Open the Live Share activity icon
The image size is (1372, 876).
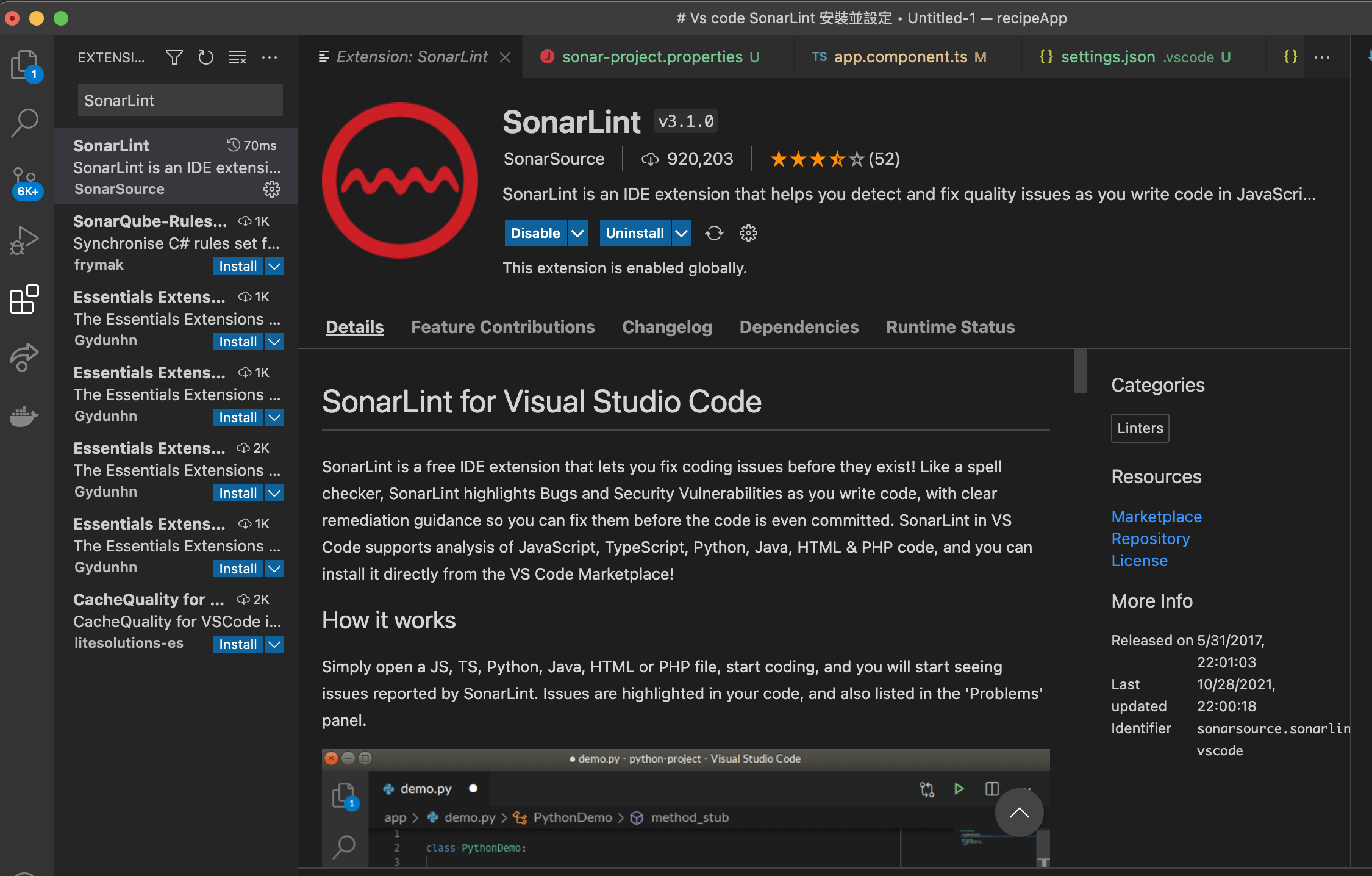coord(25,357)
